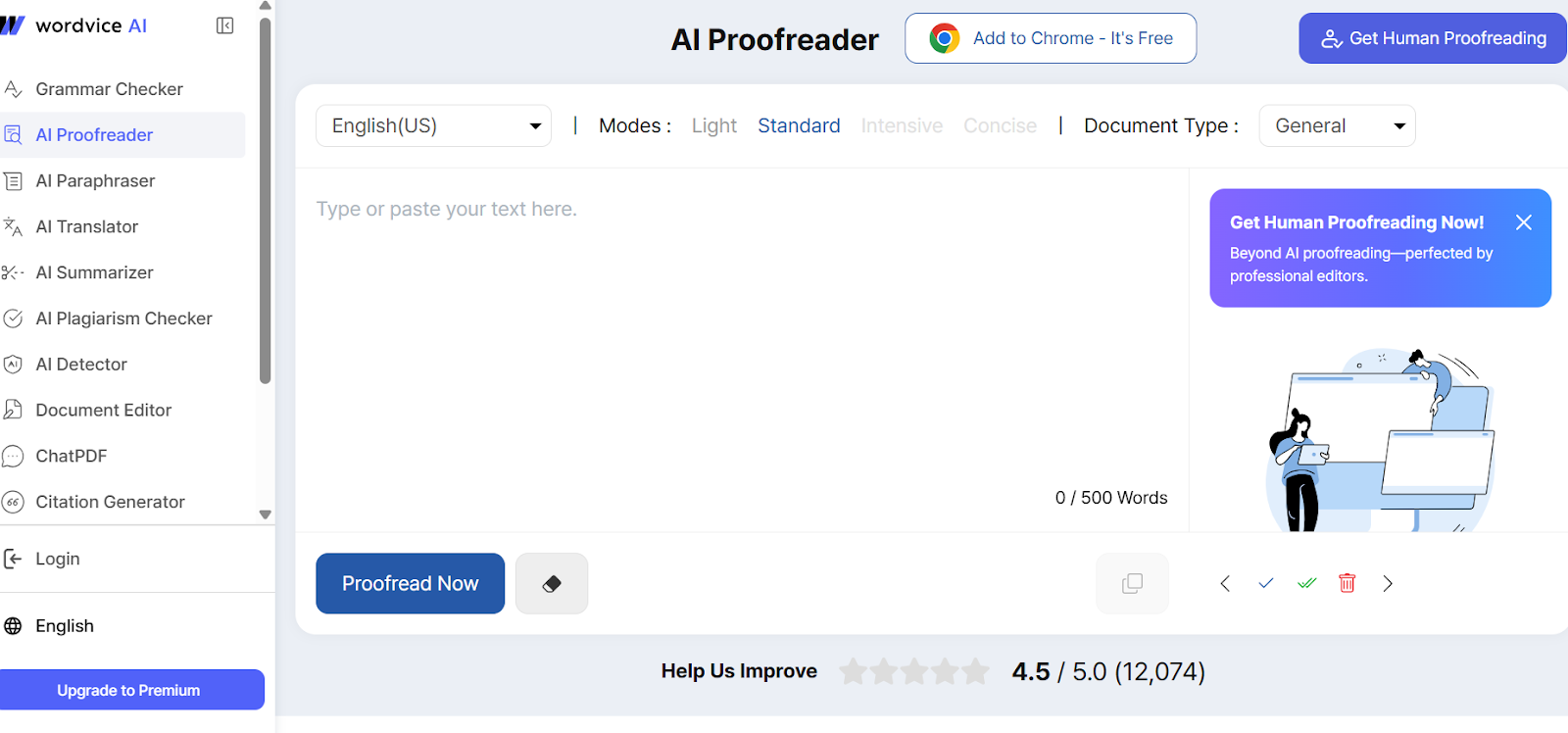Click the blue single-check accept icon
Image resolution: width=1568 pixels, height=733 pixels.
1266,583
